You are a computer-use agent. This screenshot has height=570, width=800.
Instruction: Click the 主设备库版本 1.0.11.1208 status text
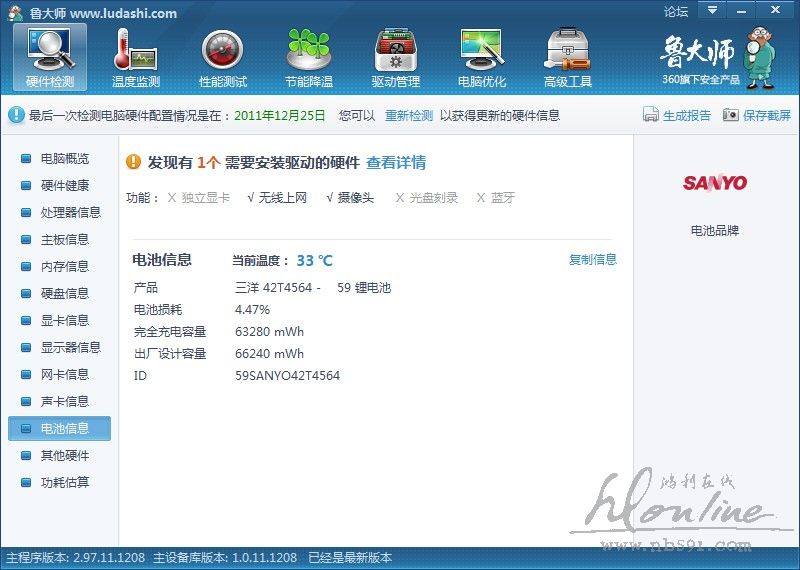(225, 558)
